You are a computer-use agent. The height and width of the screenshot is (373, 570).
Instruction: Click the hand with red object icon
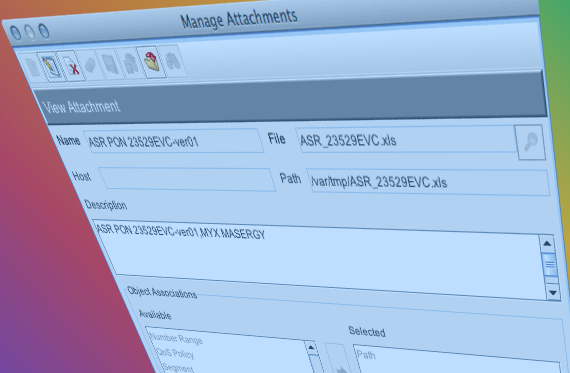click(x=152, y=62)
